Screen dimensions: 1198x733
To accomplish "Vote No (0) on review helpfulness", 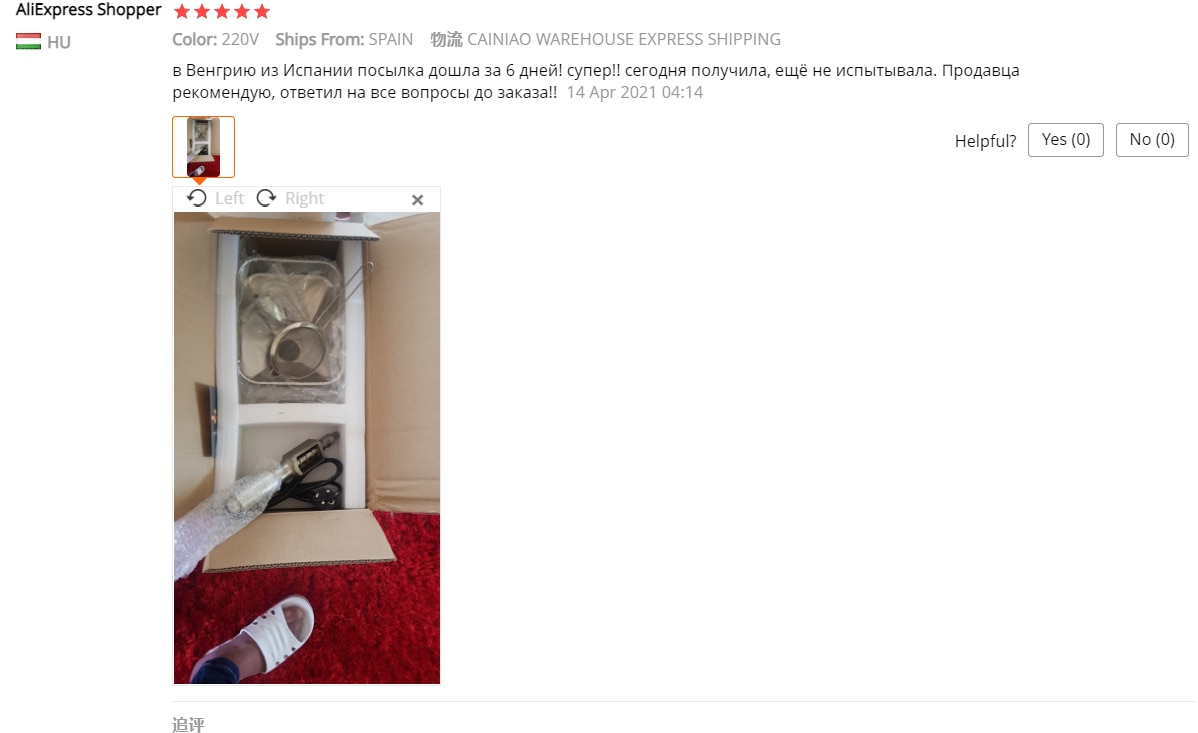I will 1152,140.
